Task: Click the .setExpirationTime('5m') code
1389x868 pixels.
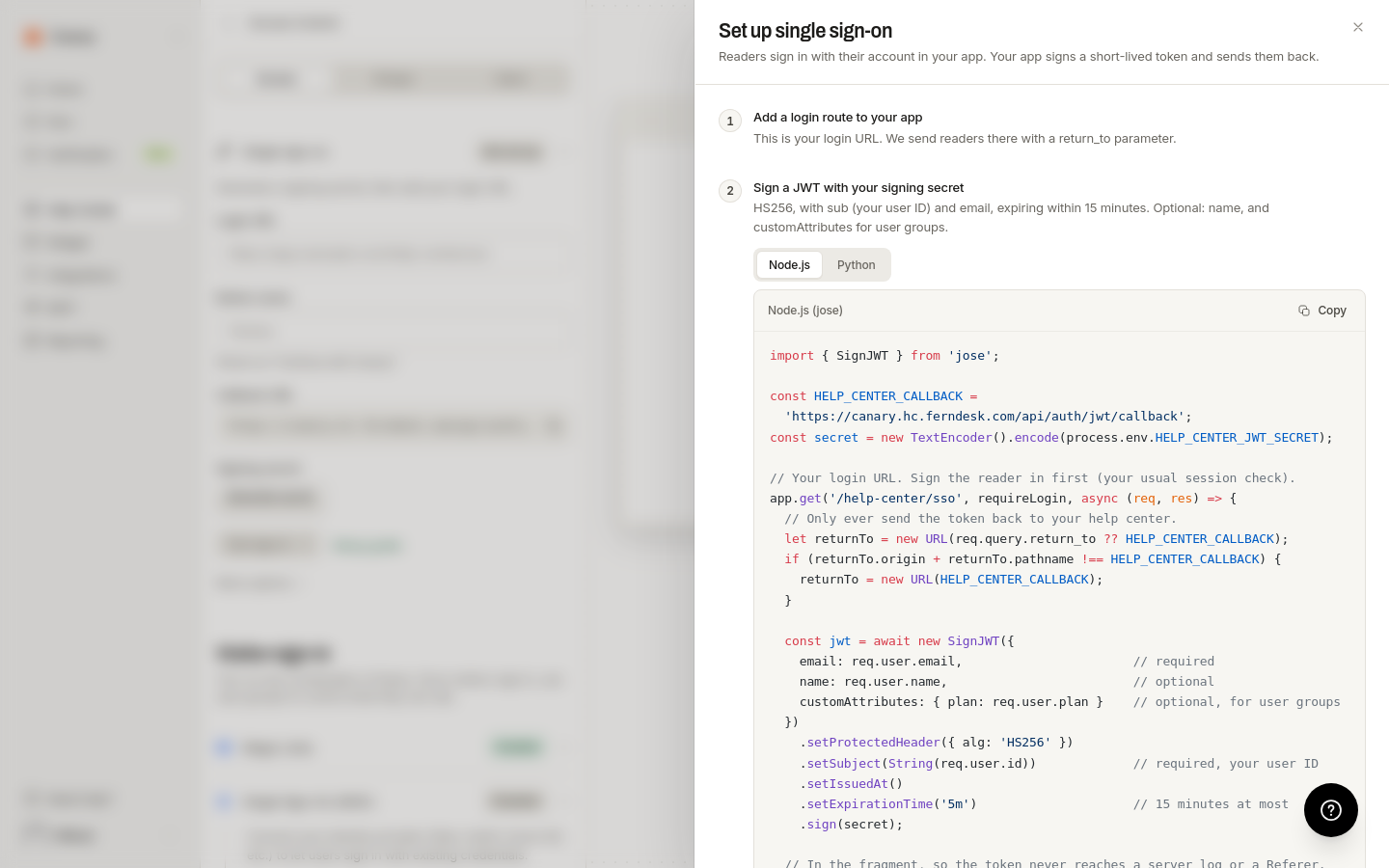Action: pos(888,804)
